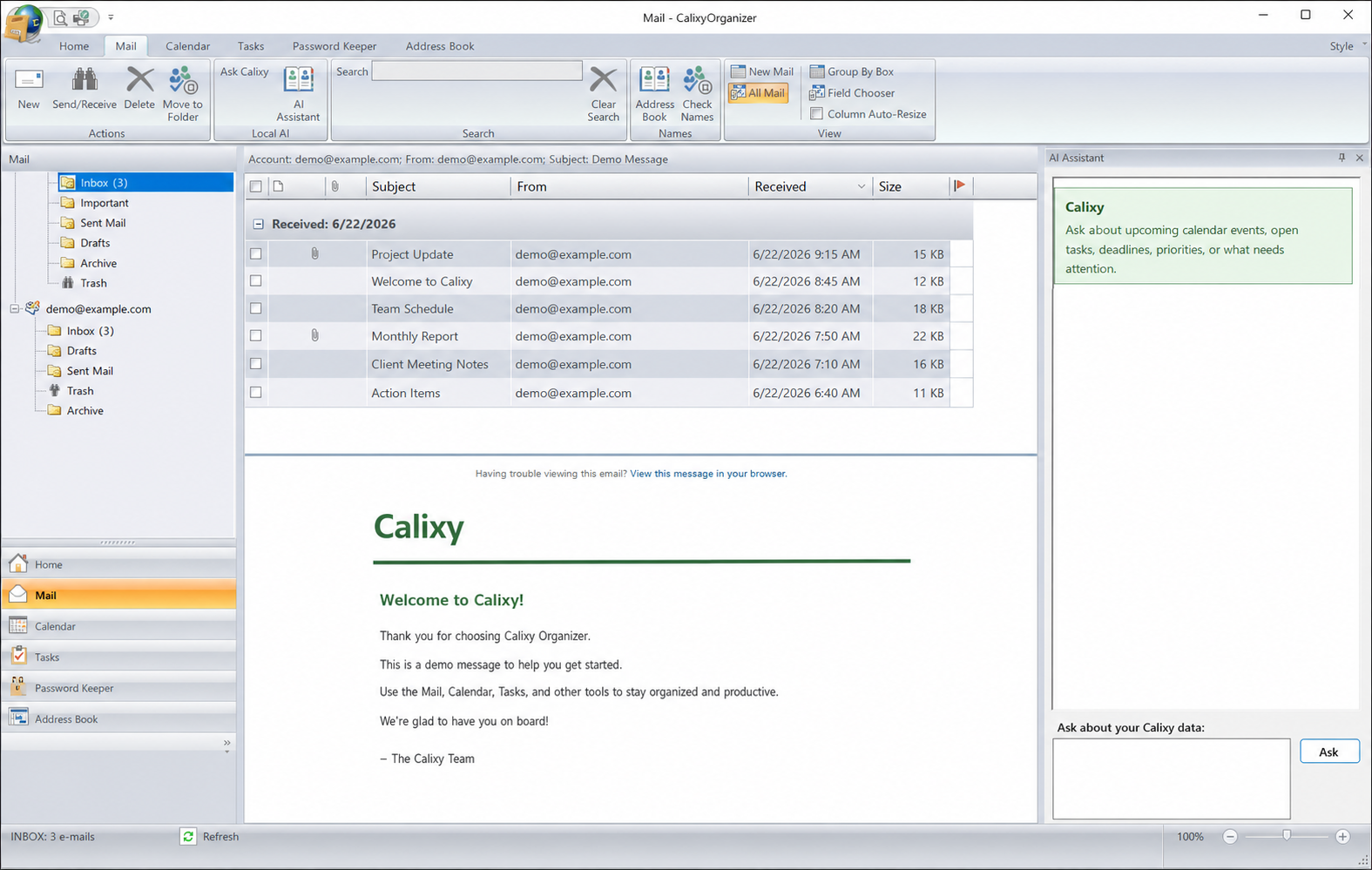Click the print preview quick access icon

[x=60, y=17]
